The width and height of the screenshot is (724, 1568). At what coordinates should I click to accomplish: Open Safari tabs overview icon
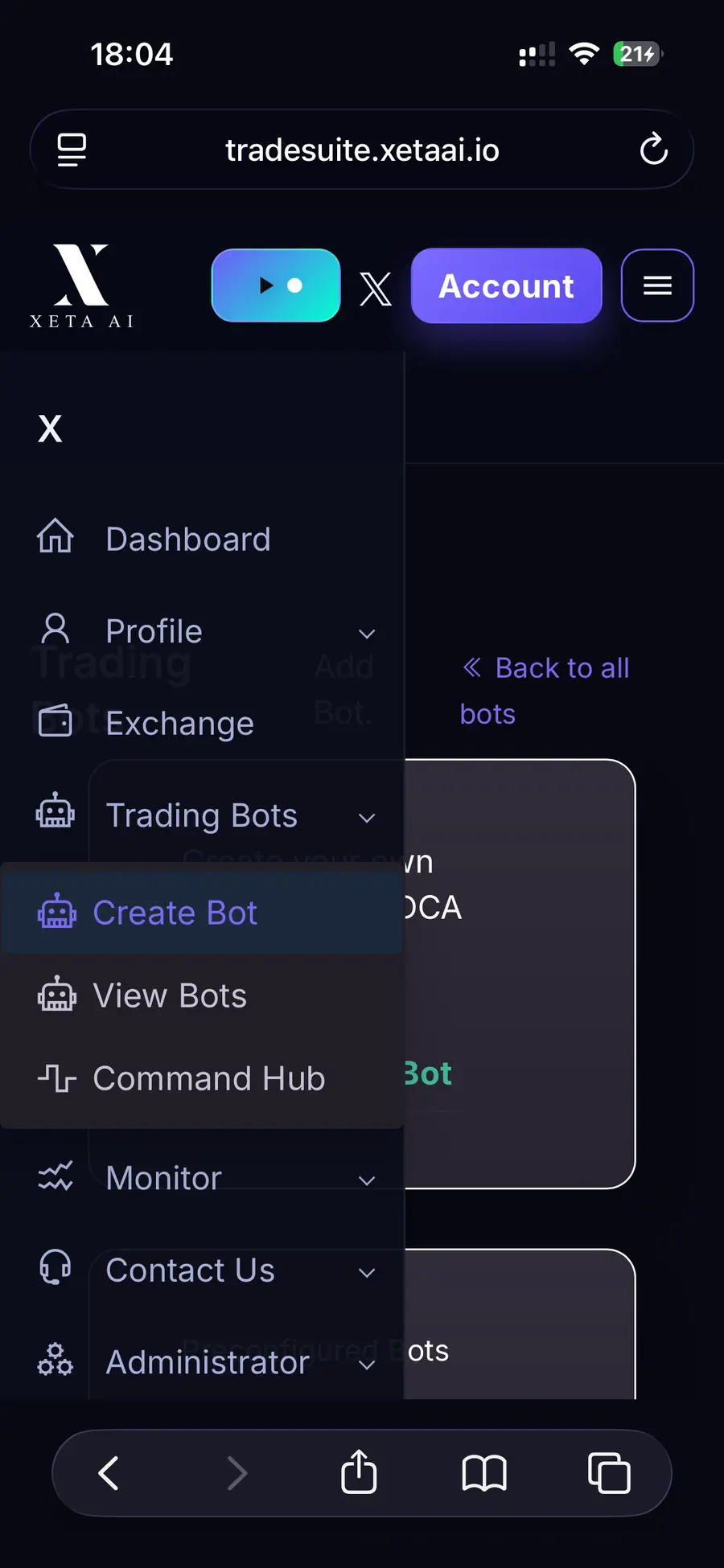[609, 1473]
